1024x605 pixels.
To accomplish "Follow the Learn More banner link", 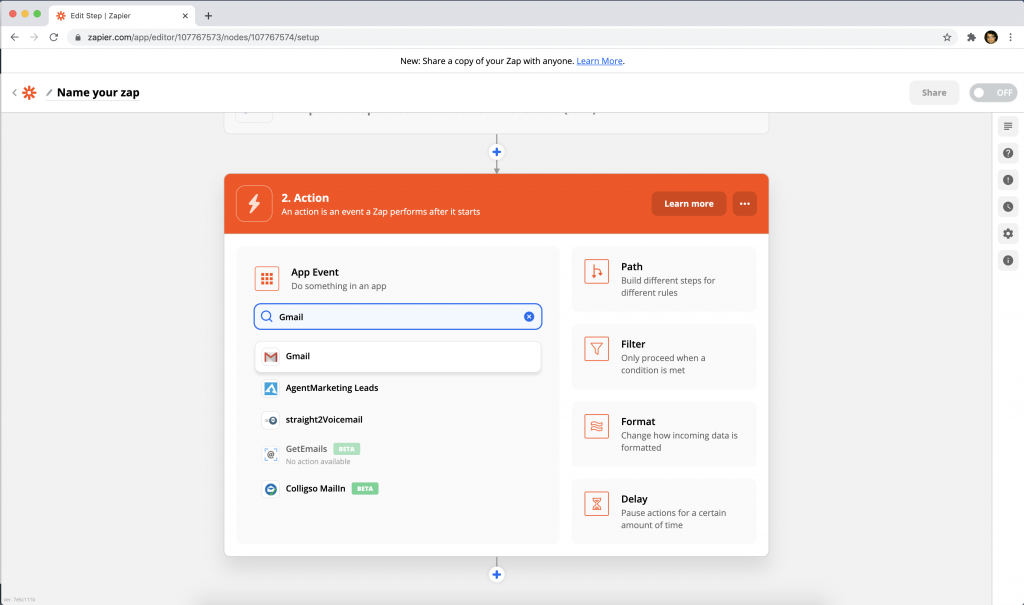I will (599, 61).
